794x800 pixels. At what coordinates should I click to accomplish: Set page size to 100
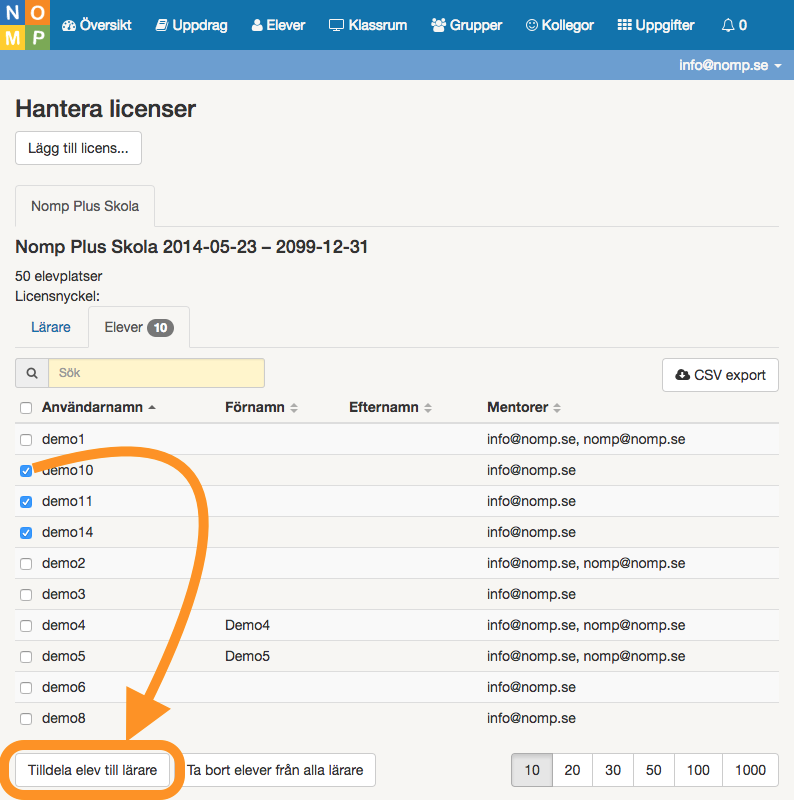(x=698, y=770)
